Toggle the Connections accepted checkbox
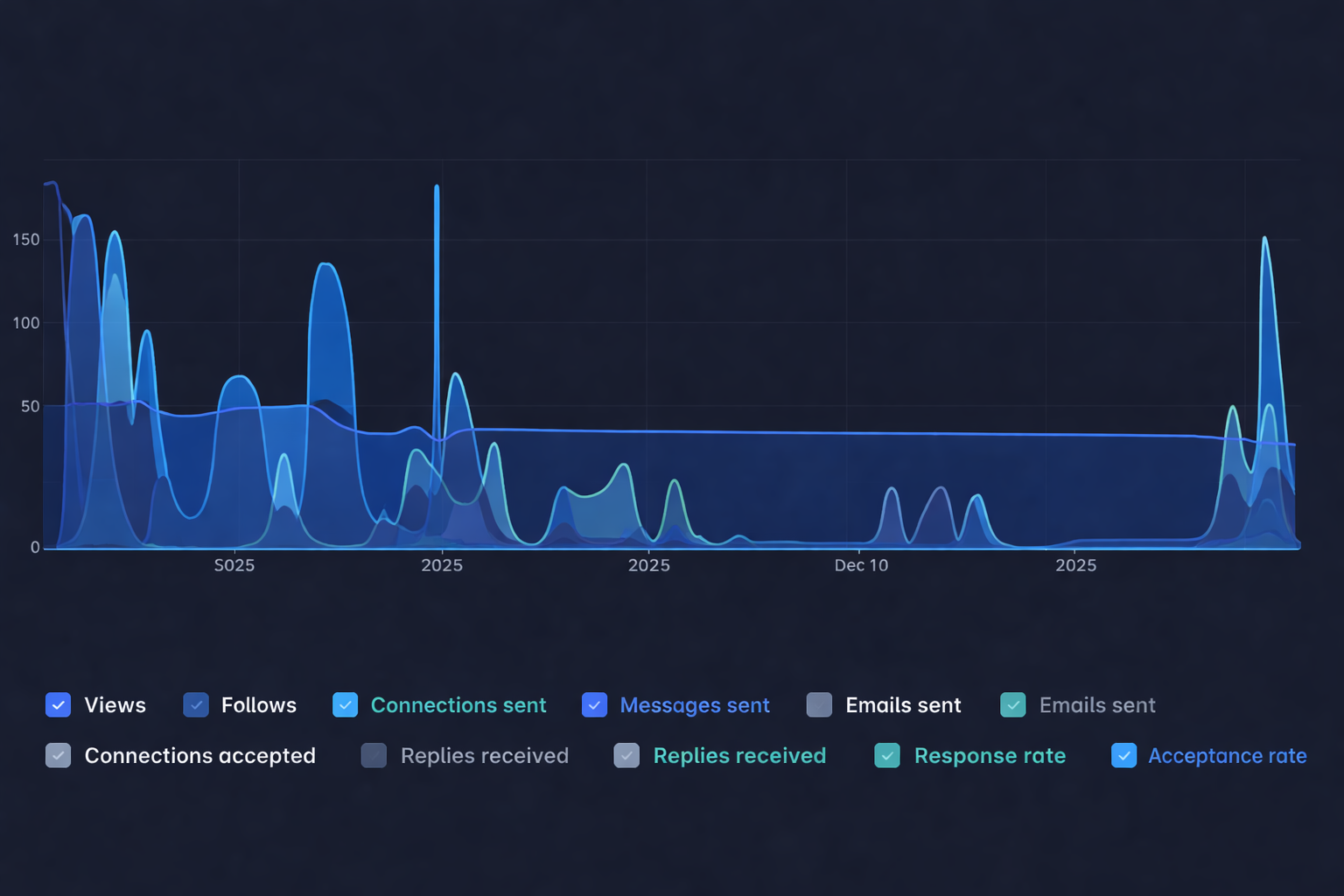The height and width of the screenshot is (896, 1344). [58, 756]
